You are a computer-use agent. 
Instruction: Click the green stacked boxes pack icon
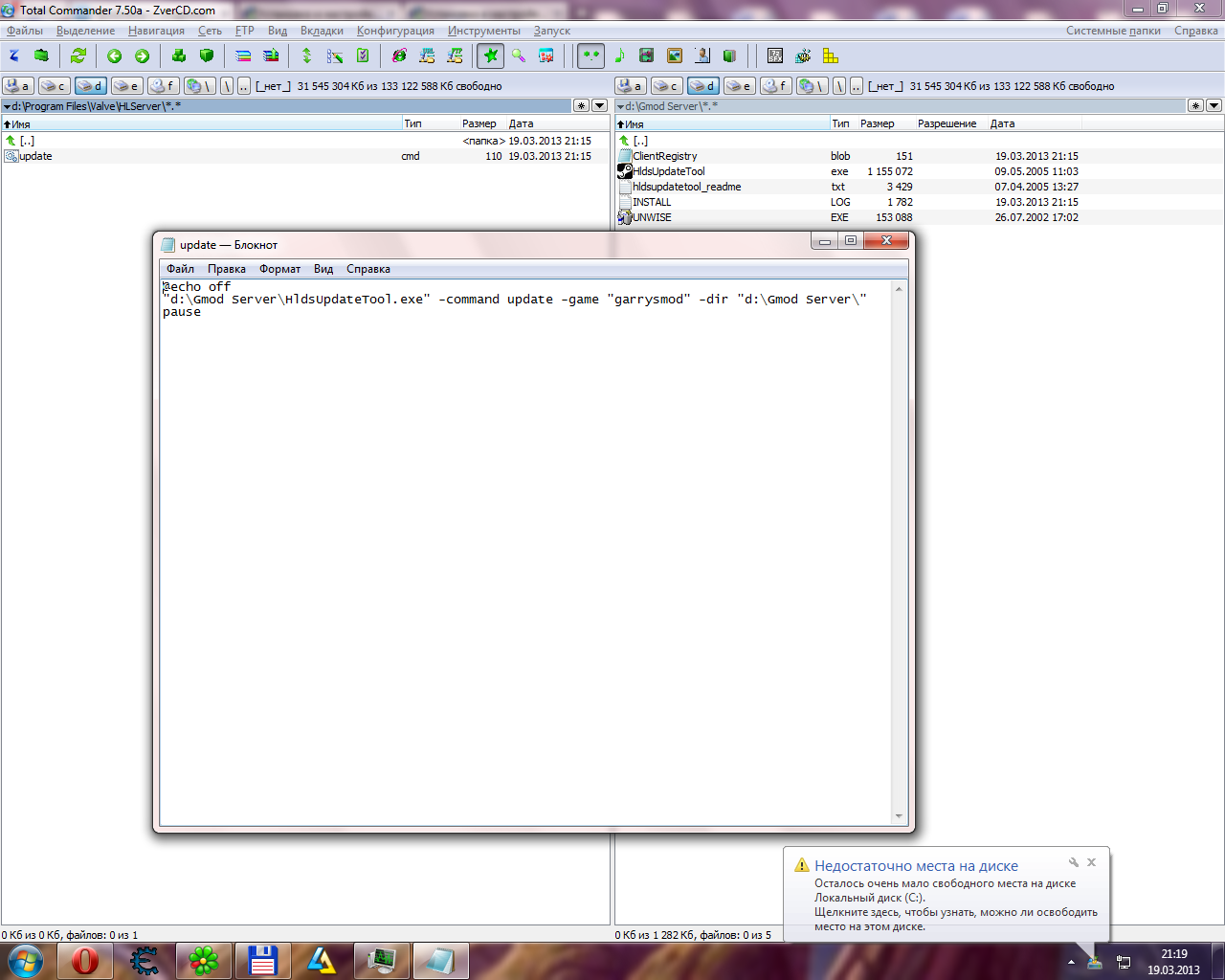point(179,56)
